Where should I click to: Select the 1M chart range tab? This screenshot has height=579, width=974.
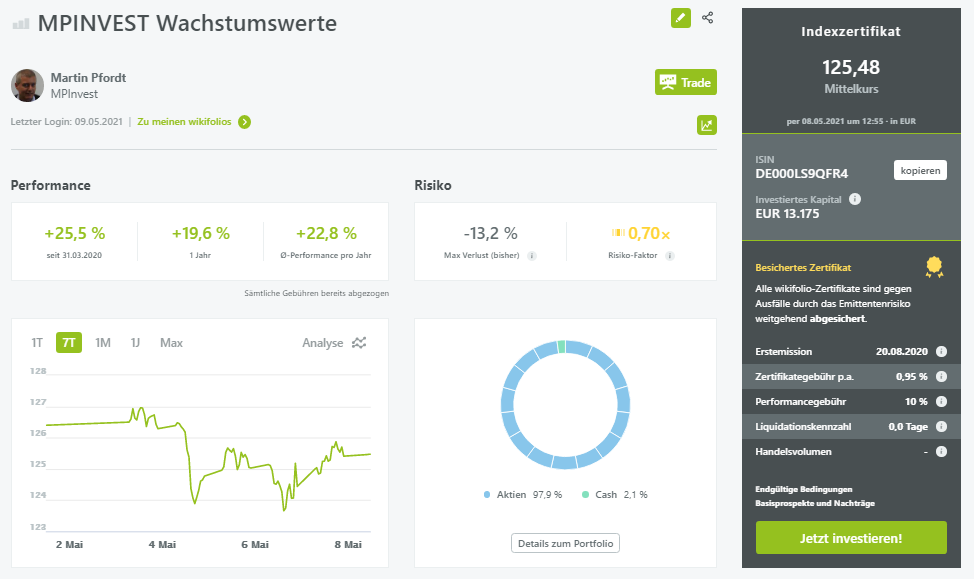[x=102, y=343]
